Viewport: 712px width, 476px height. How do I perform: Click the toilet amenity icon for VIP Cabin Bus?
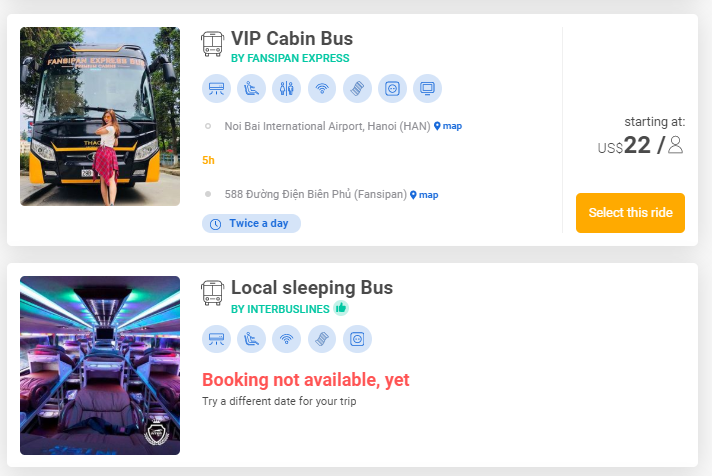287,88
